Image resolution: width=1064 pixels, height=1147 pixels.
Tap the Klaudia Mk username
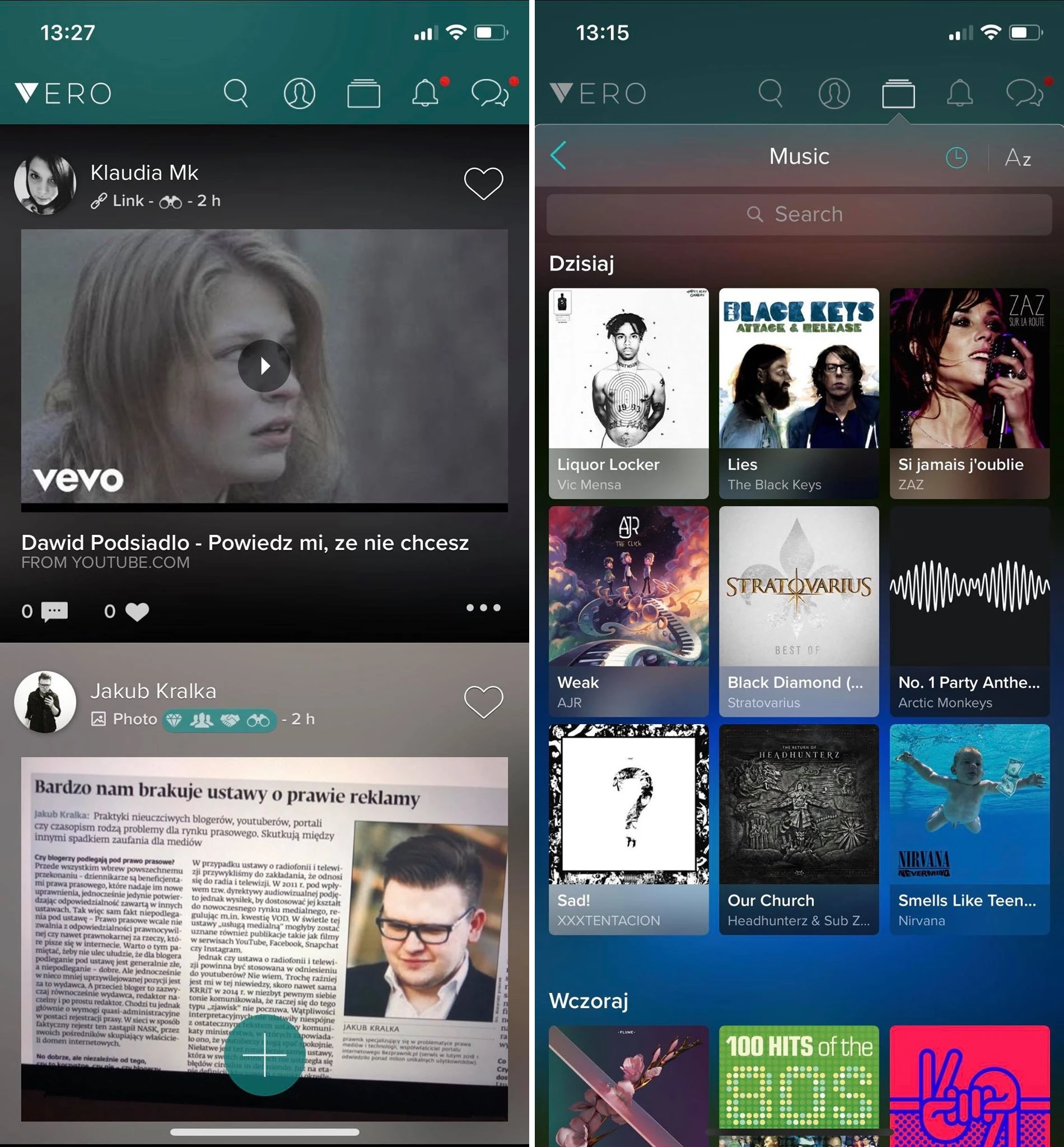[x=144, y=172]
